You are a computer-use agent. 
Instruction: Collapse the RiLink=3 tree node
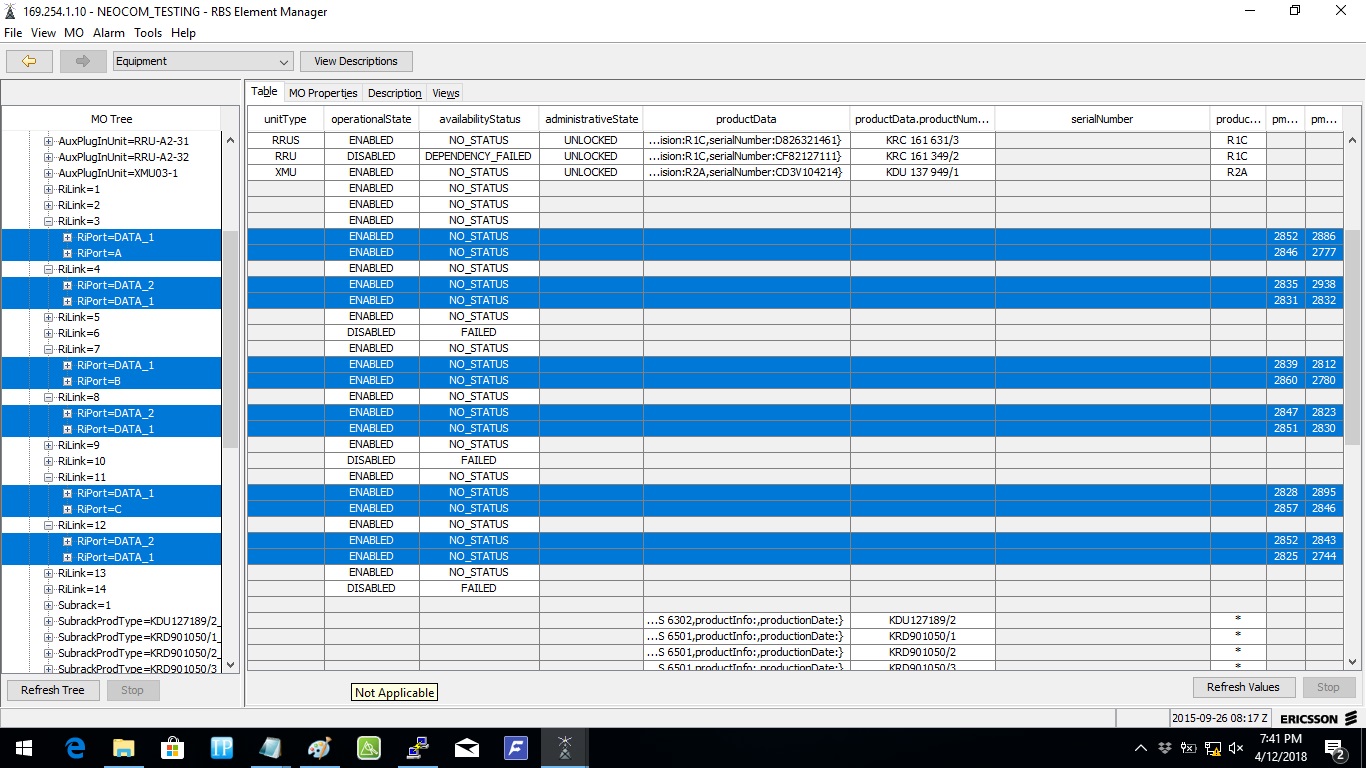(48, 221)
